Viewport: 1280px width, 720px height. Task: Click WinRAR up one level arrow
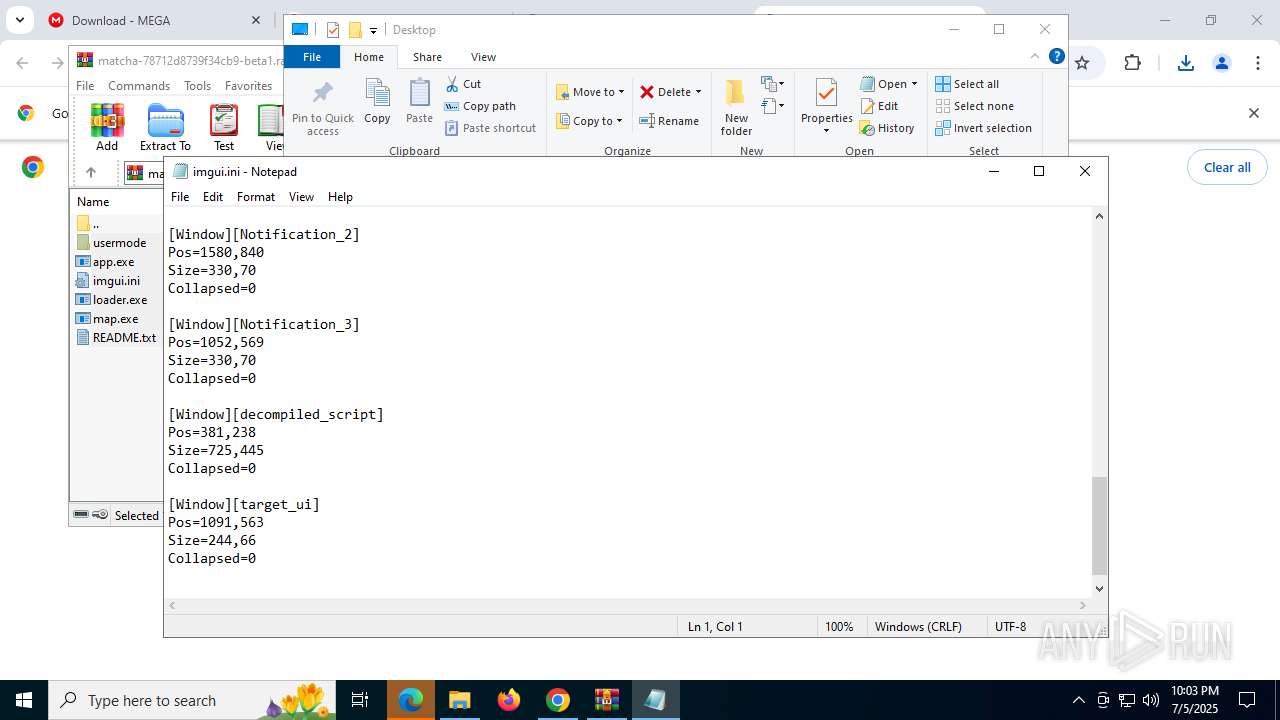(x=91, y=173)
